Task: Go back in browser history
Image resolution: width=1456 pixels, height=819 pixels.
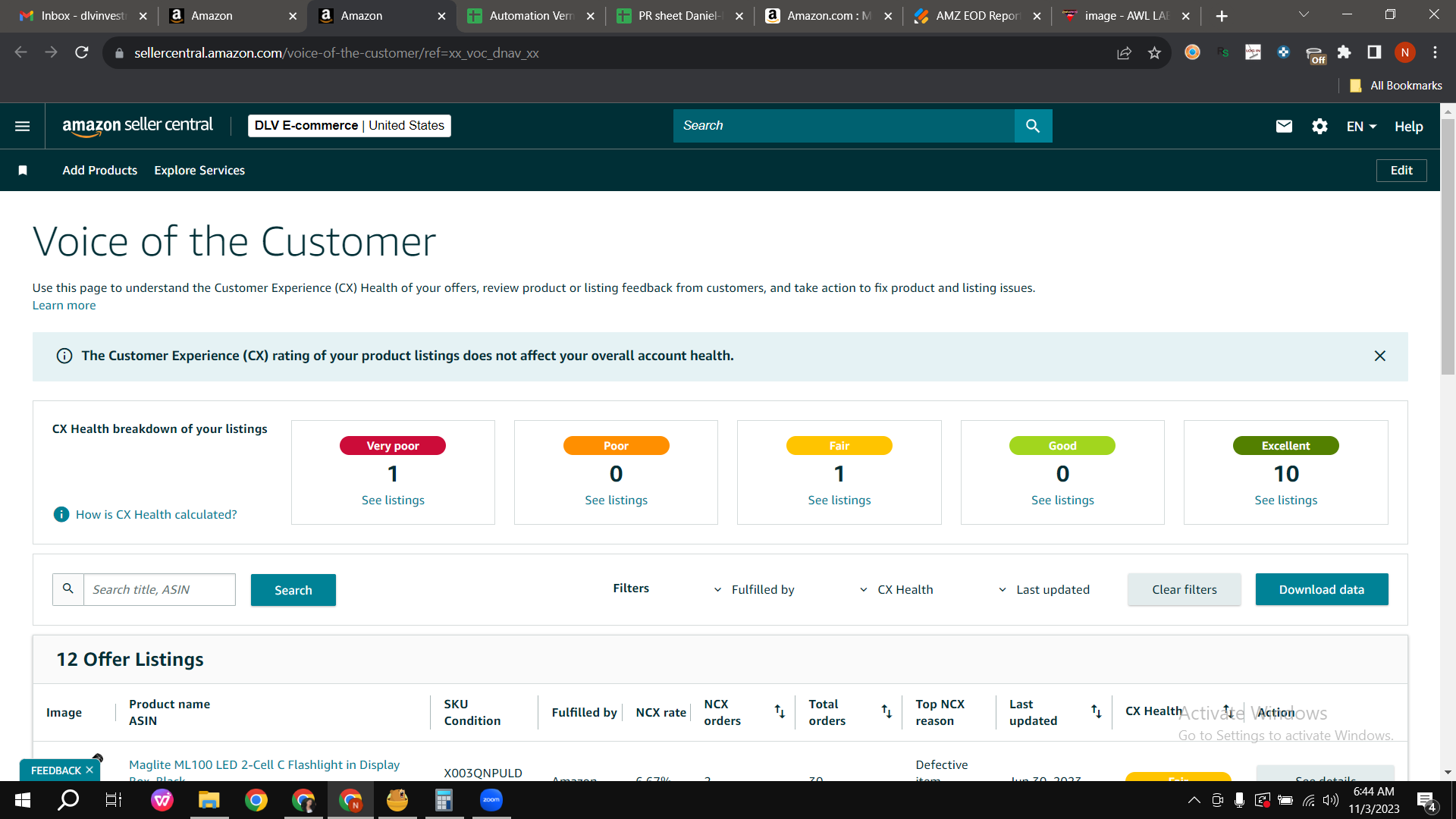Action: tap(21, 52)
